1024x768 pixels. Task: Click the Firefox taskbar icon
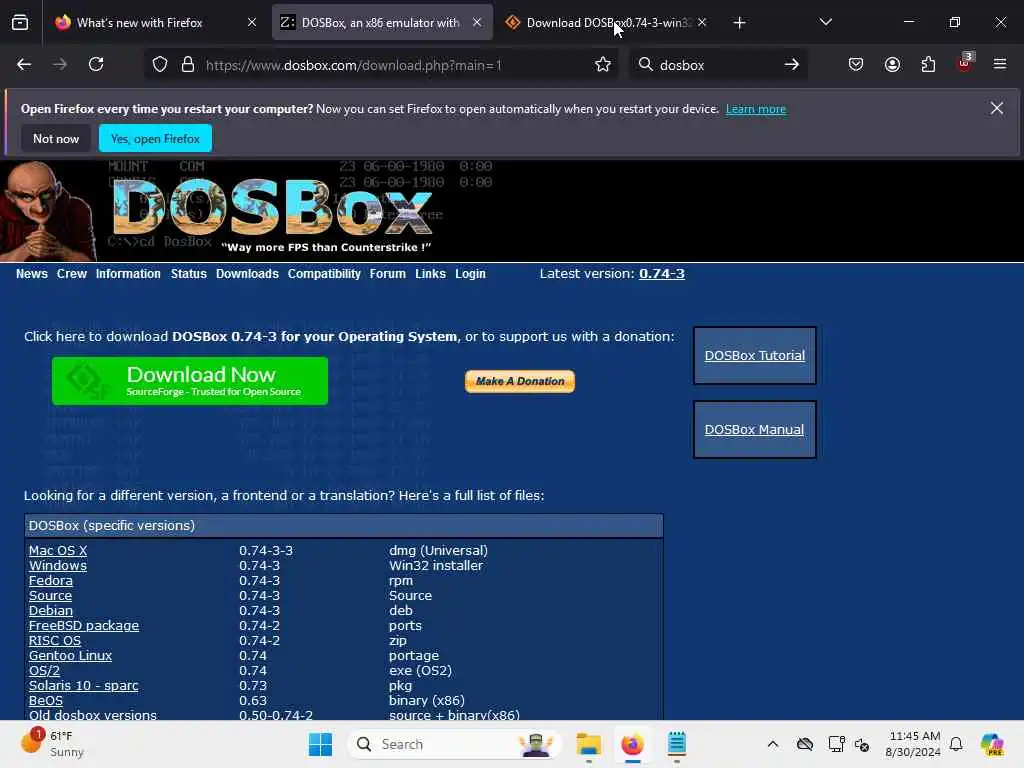coord(632,744)
